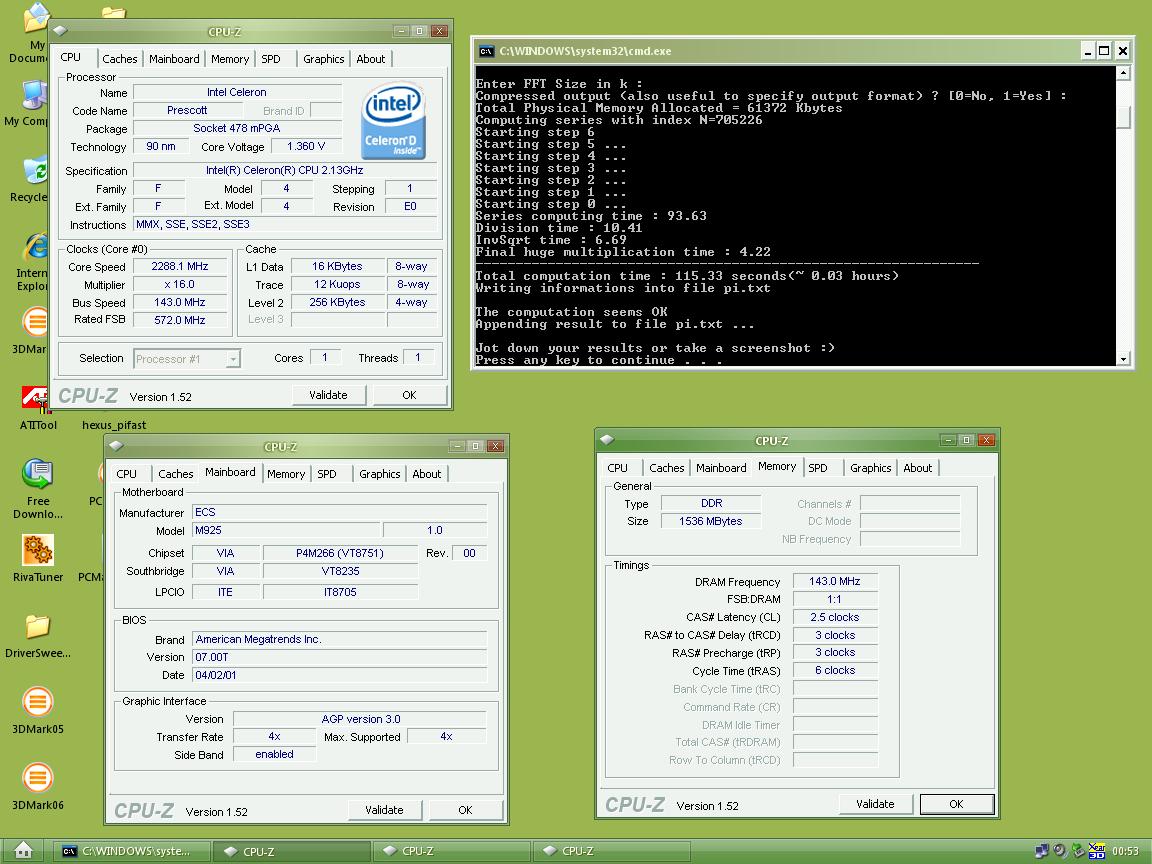This screenshot has width=1152, height=864.
Task: Click the third CPU-Z taskbar button
Action: coord(611,851)
